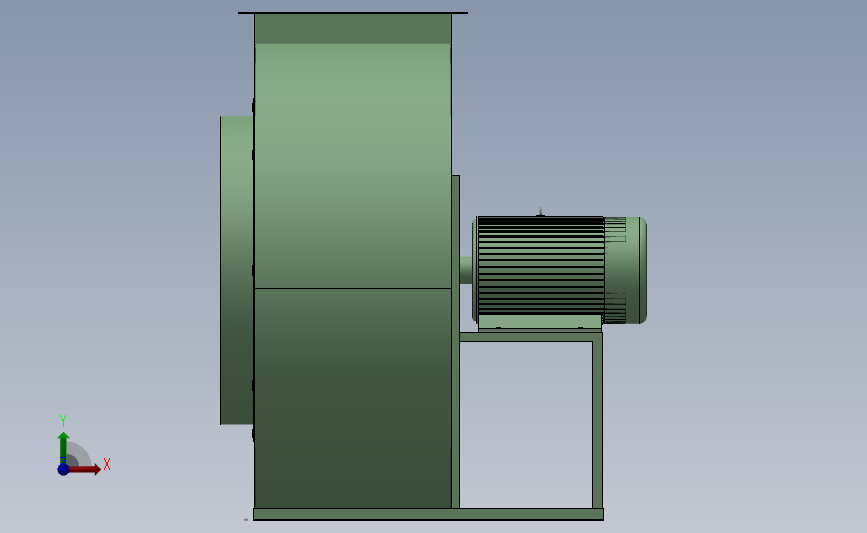Pick the vertical leg of the motor stand
Image resolution: width=867 pixels, height=533 pixels.
coord(597,425)
